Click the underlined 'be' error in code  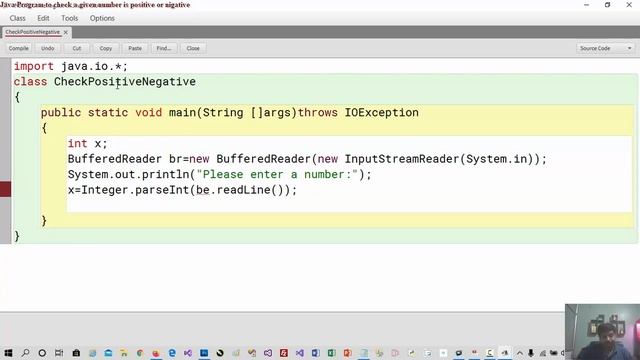(x=203, y=190)
